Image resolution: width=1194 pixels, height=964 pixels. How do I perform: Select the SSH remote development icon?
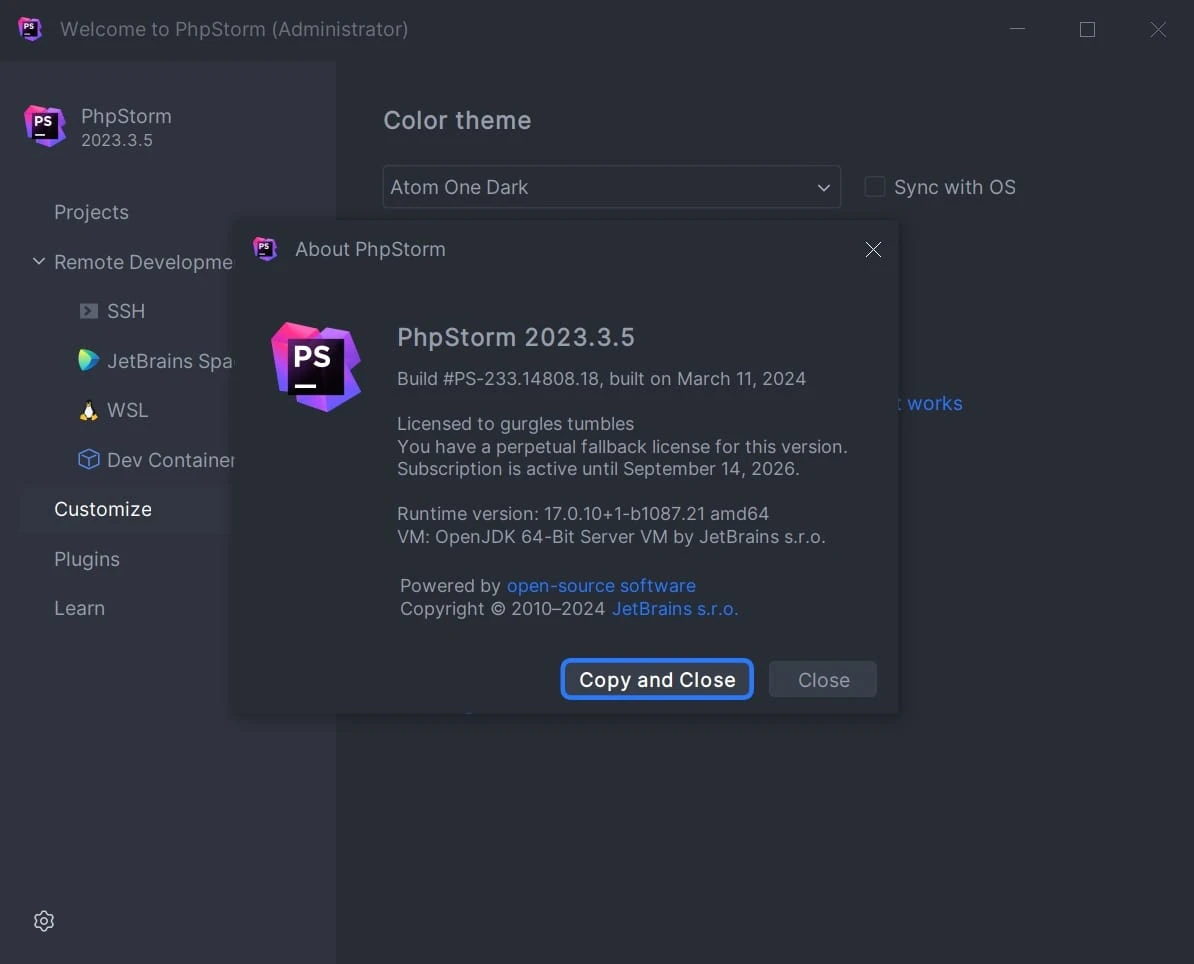pyautogui.click(x=89, y=311)
